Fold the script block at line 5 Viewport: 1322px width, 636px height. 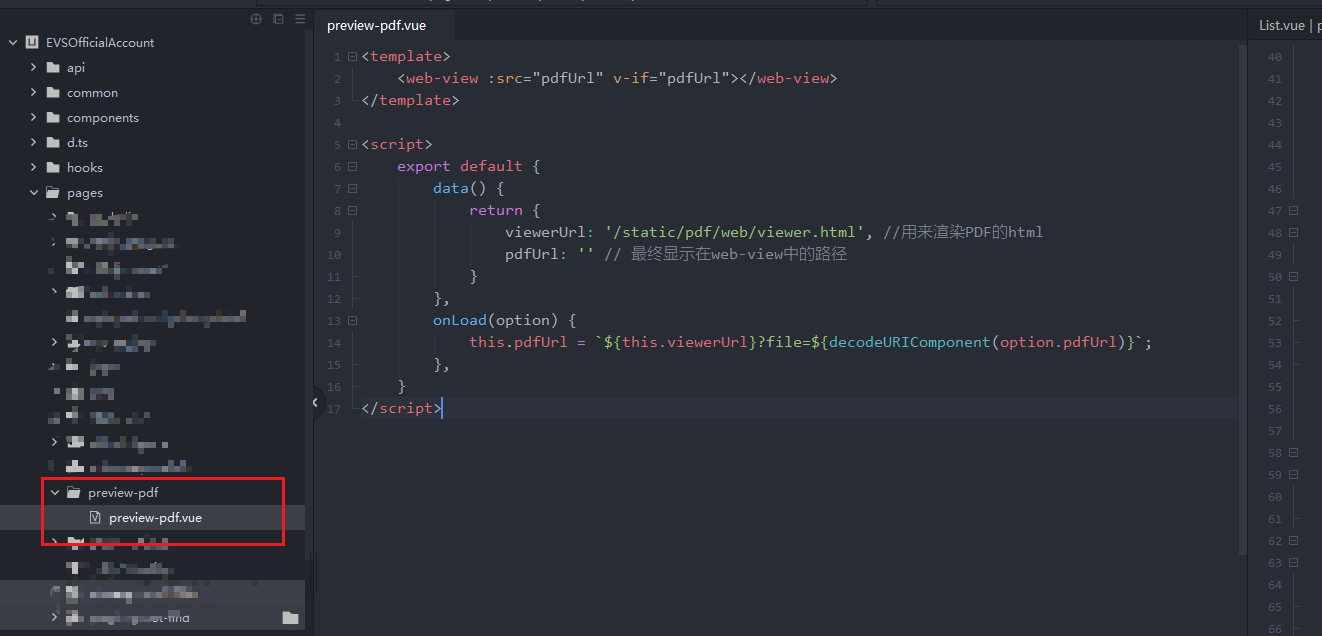[352, 145]
